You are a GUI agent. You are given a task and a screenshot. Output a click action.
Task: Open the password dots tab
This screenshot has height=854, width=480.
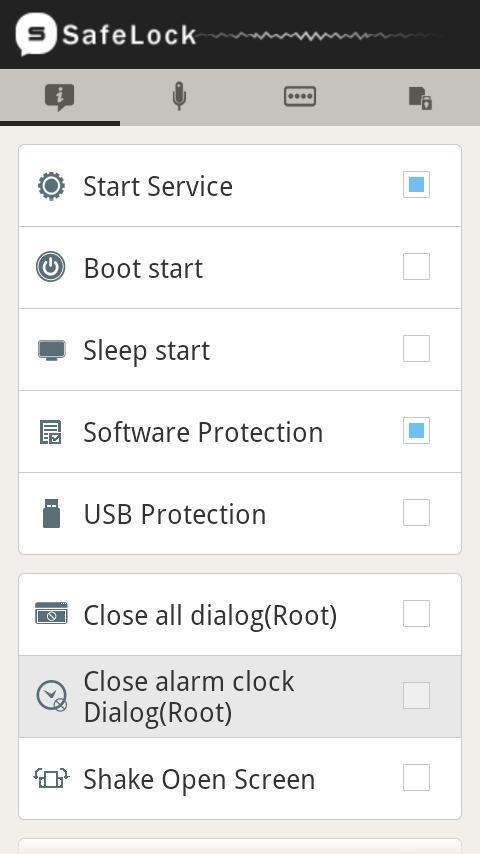pos(300,97)
